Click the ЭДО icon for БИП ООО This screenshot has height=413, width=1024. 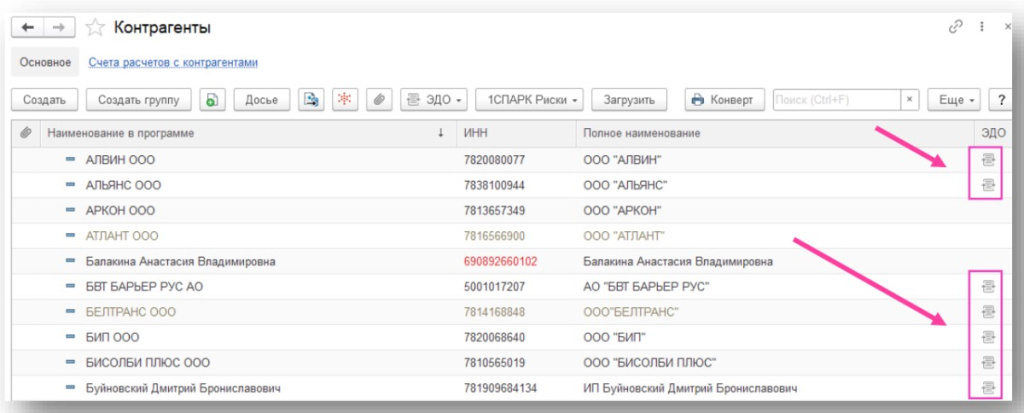[x=988, y=337]
